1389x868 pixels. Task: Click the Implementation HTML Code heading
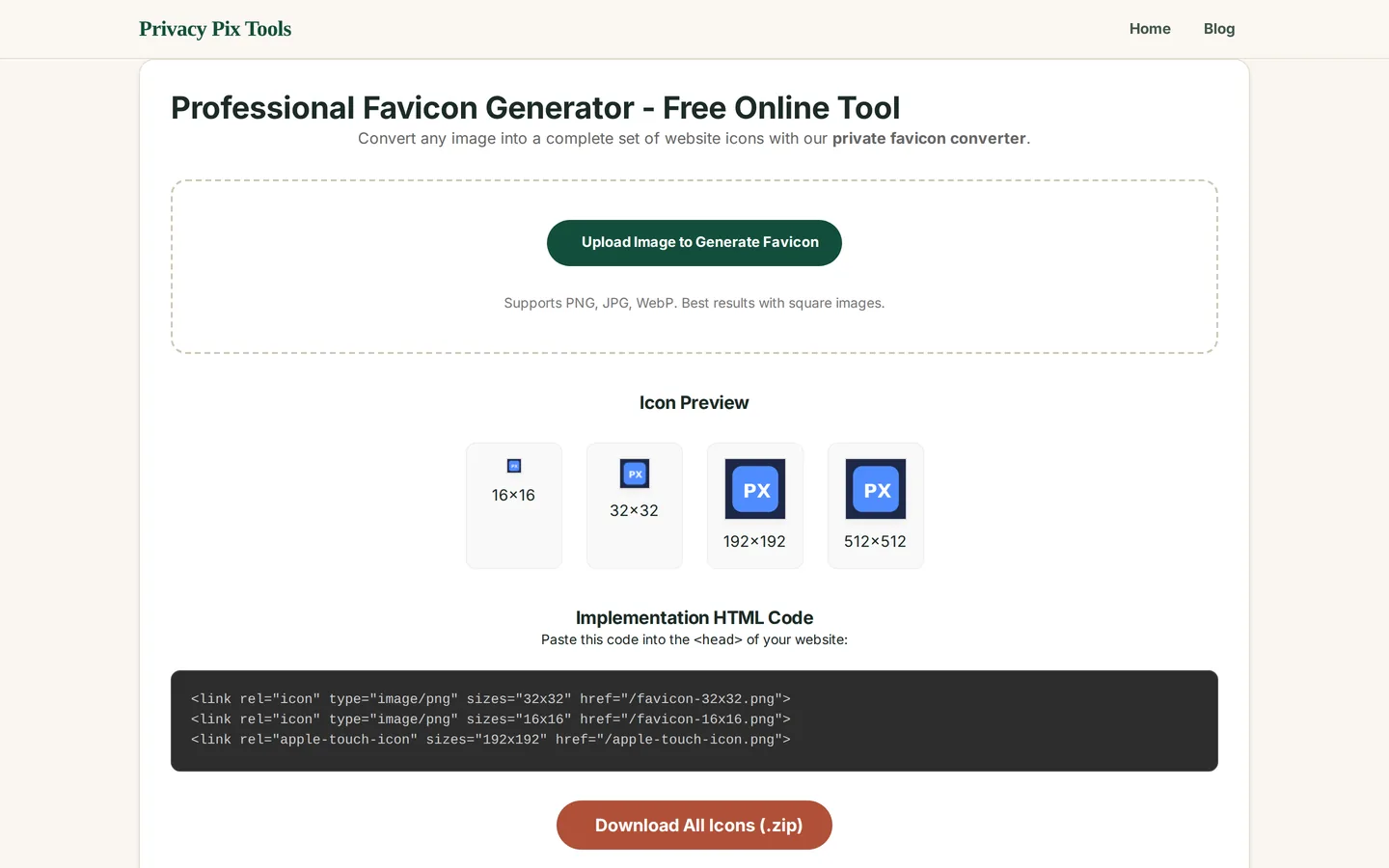pos(694,617)
